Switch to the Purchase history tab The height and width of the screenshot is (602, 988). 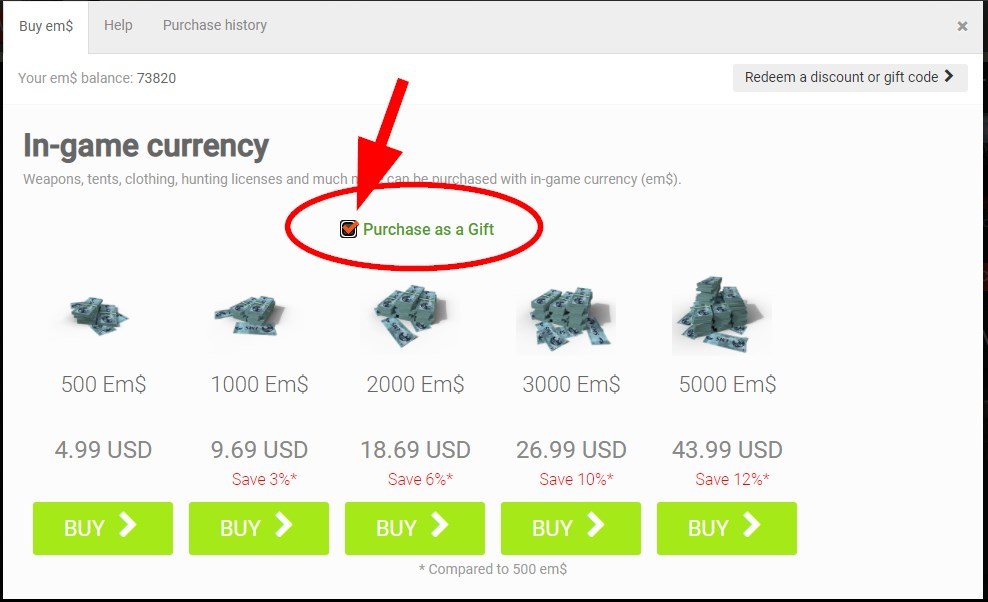[215, 25]
